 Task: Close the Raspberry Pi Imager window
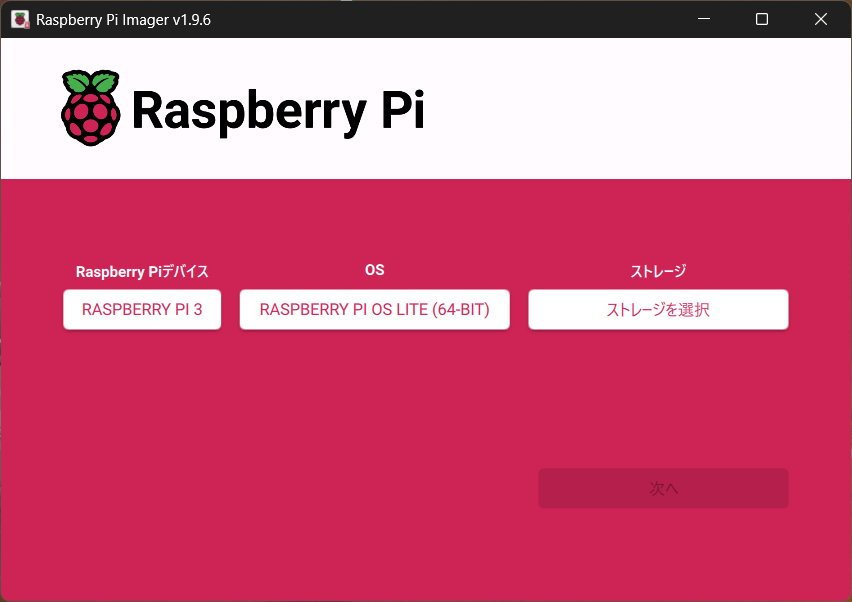[821, 19]
